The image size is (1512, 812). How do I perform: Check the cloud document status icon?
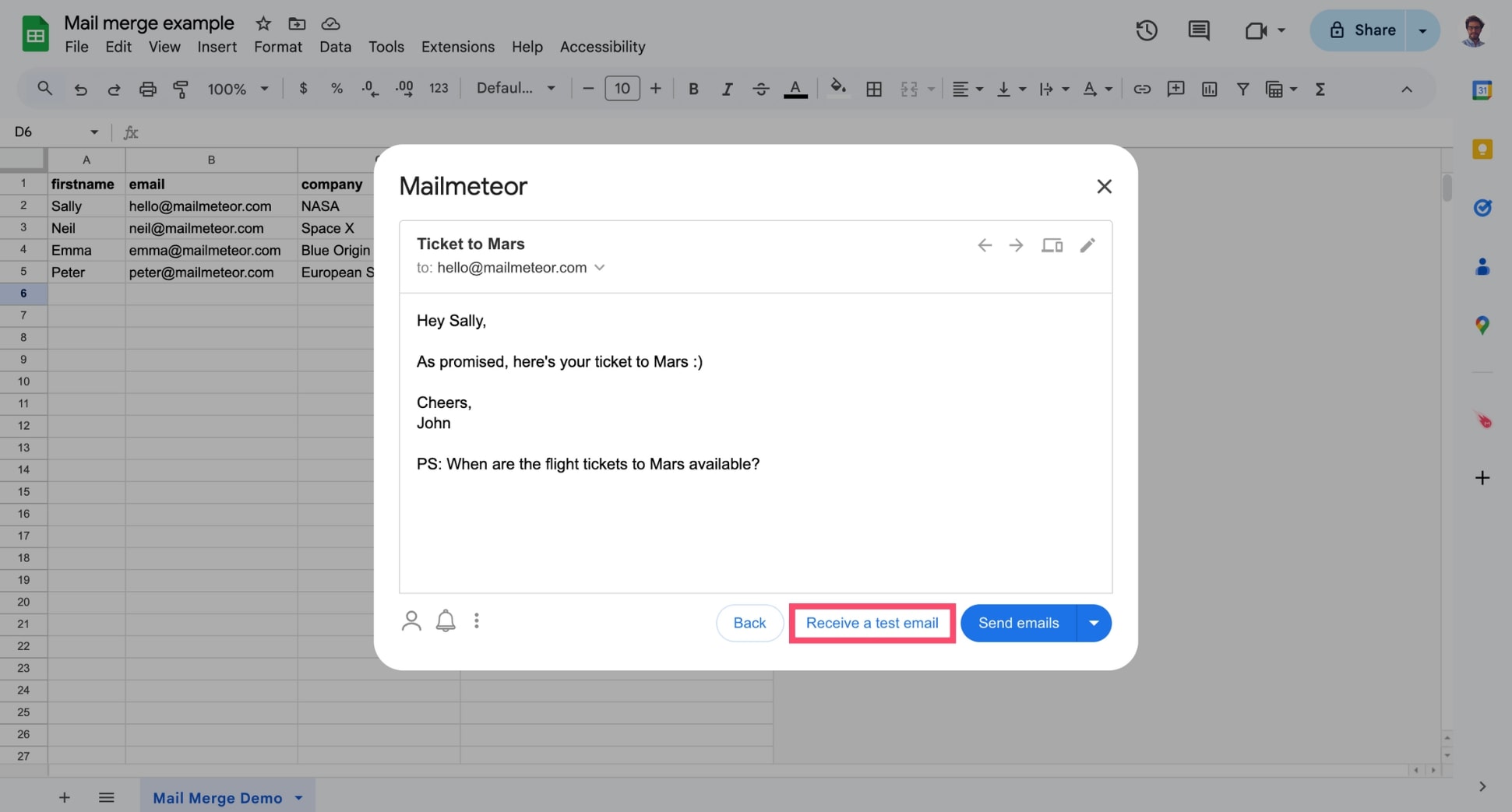[x=330, y=23]
